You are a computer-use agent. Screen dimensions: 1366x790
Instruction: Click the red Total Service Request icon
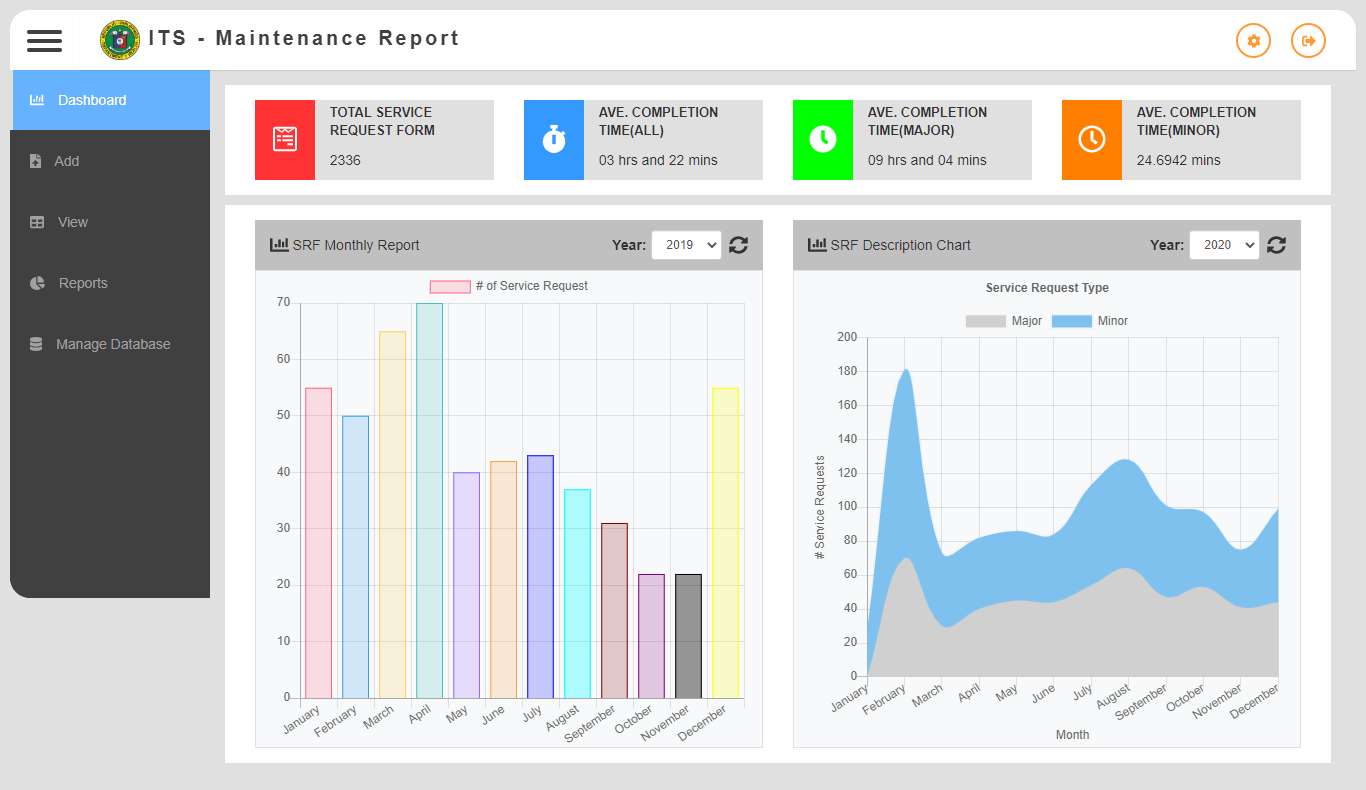285,140
